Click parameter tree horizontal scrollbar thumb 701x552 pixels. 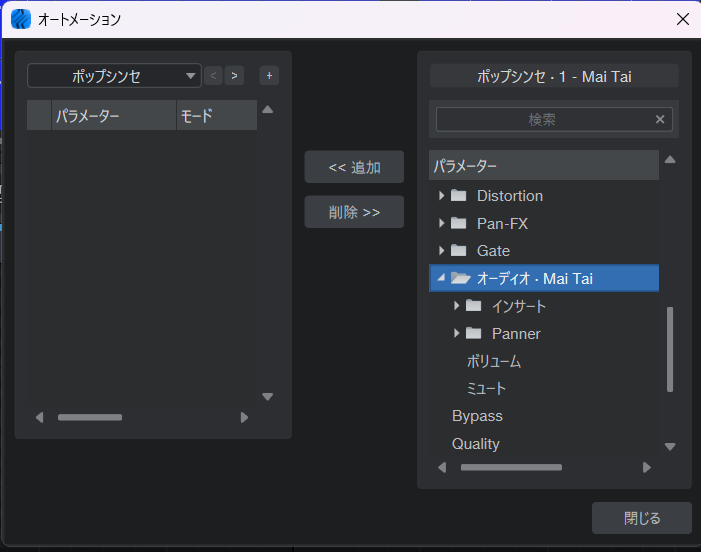point(511,468)
